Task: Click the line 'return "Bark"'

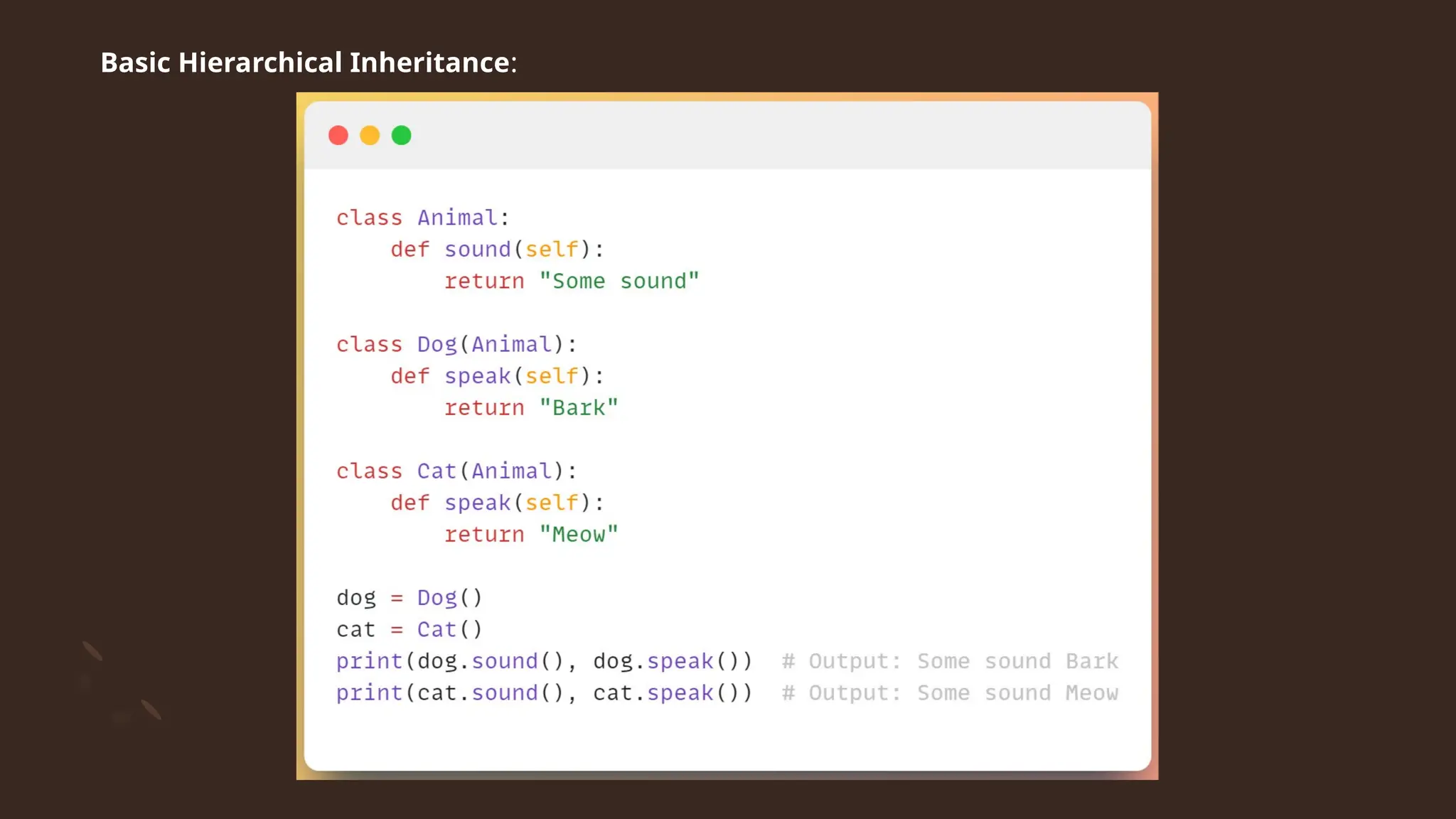Action: pos(531,407)
